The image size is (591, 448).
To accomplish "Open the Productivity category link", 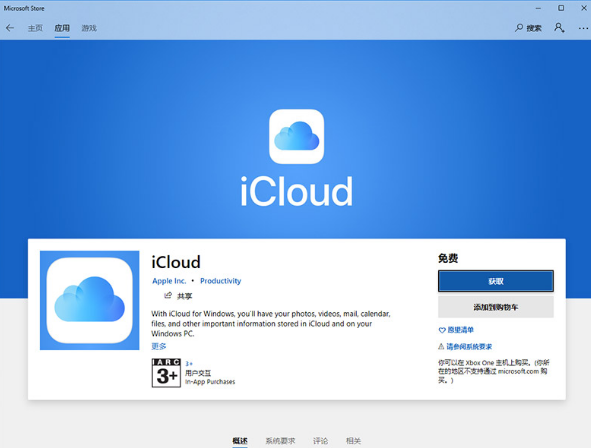I will (x=220, y=281).
